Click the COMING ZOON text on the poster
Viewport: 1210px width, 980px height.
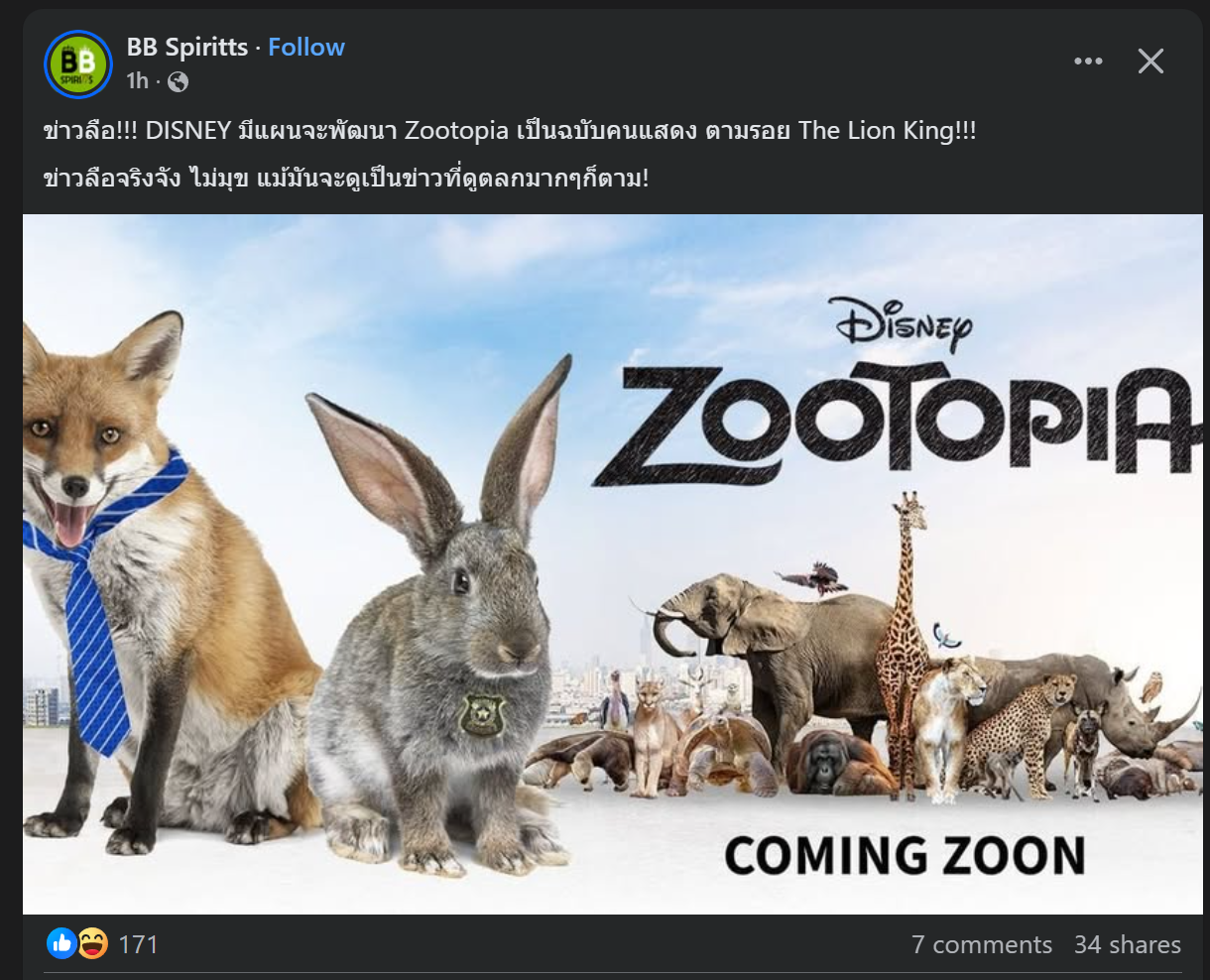tap(905, 856)
